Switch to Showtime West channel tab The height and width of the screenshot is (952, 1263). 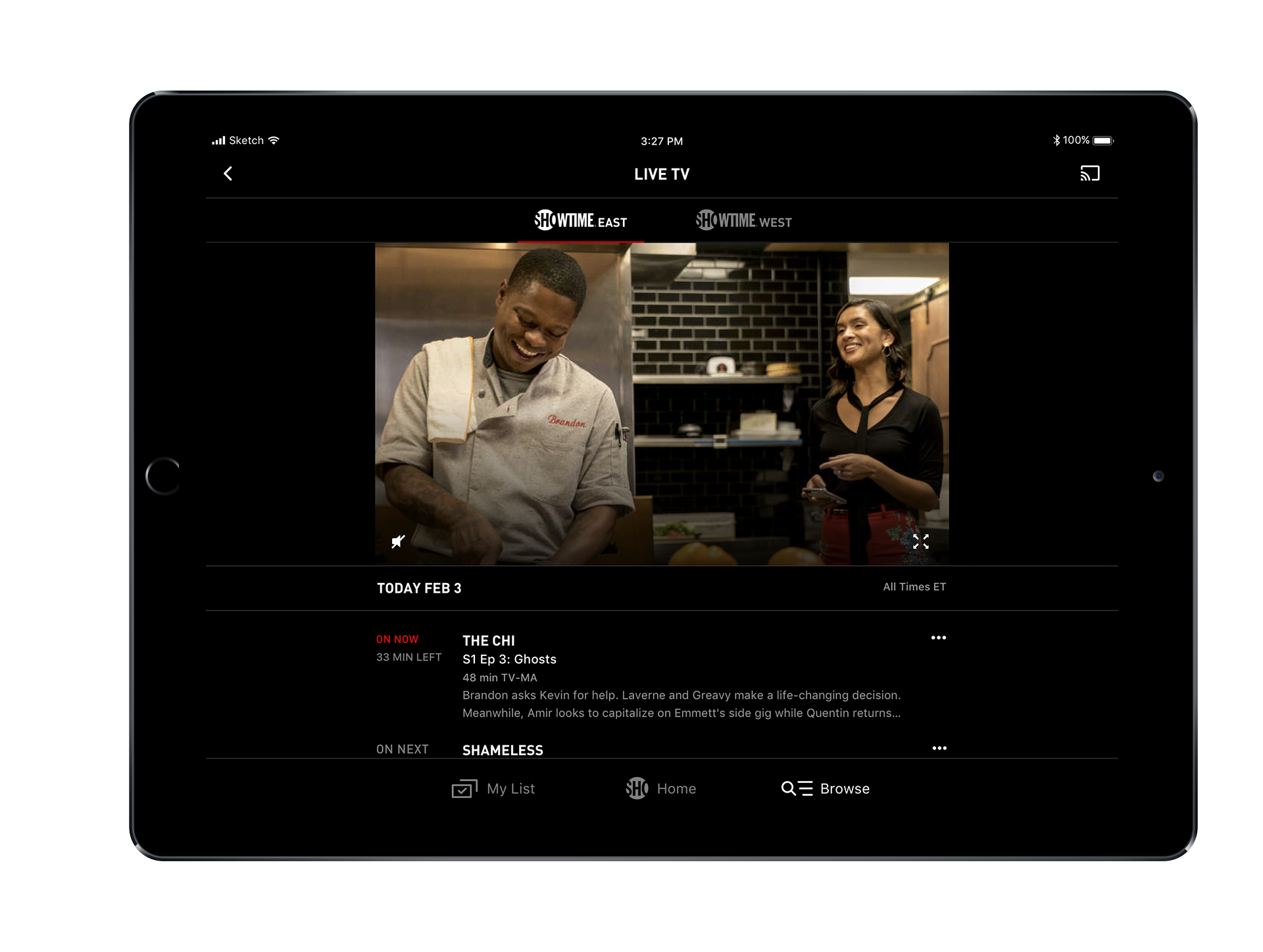tap(743, 220)
